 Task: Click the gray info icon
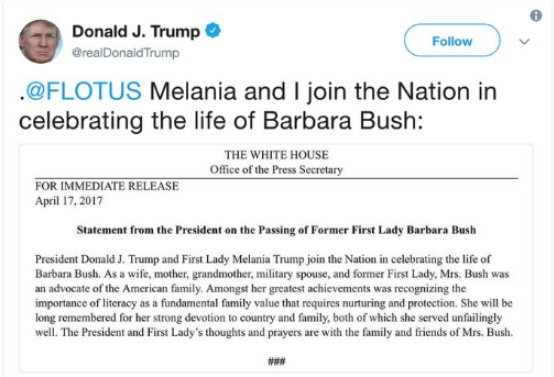(x=536, y=15)
